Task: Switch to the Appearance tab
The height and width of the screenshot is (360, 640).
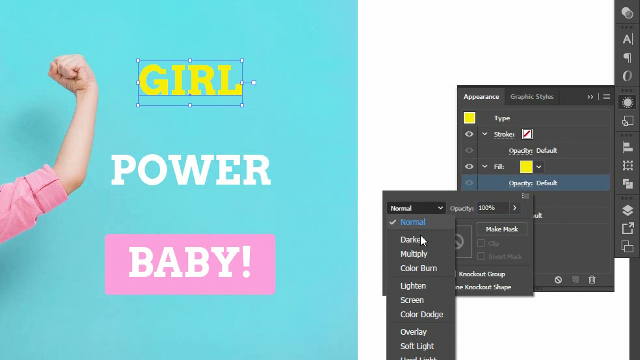Action: [x=481, y=97]
